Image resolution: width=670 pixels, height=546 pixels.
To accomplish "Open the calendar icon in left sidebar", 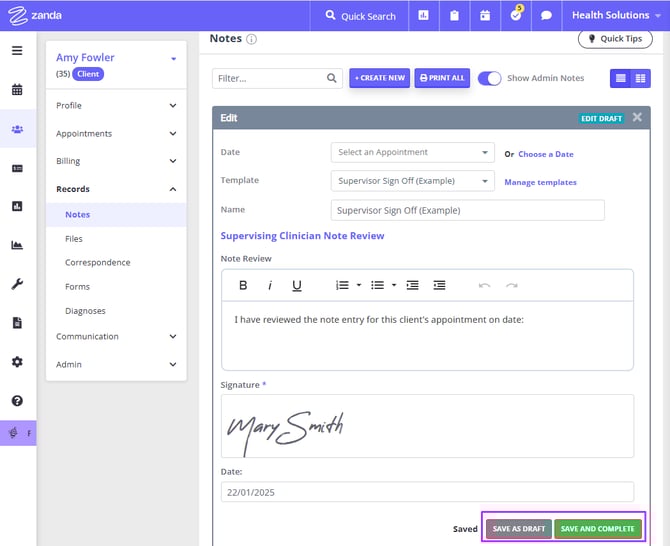I will [17, 89].
